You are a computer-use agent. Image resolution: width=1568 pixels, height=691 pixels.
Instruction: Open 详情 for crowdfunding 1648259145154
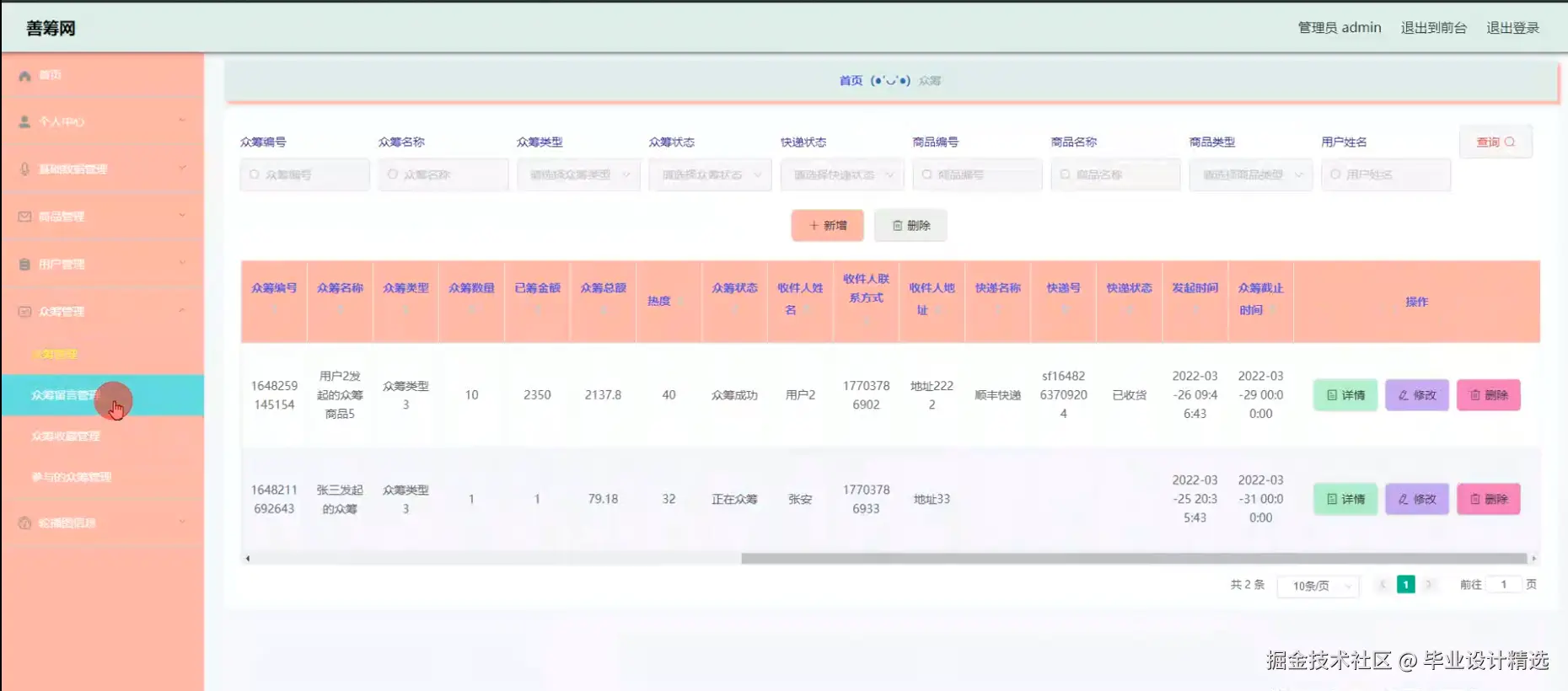point(1345,395)
